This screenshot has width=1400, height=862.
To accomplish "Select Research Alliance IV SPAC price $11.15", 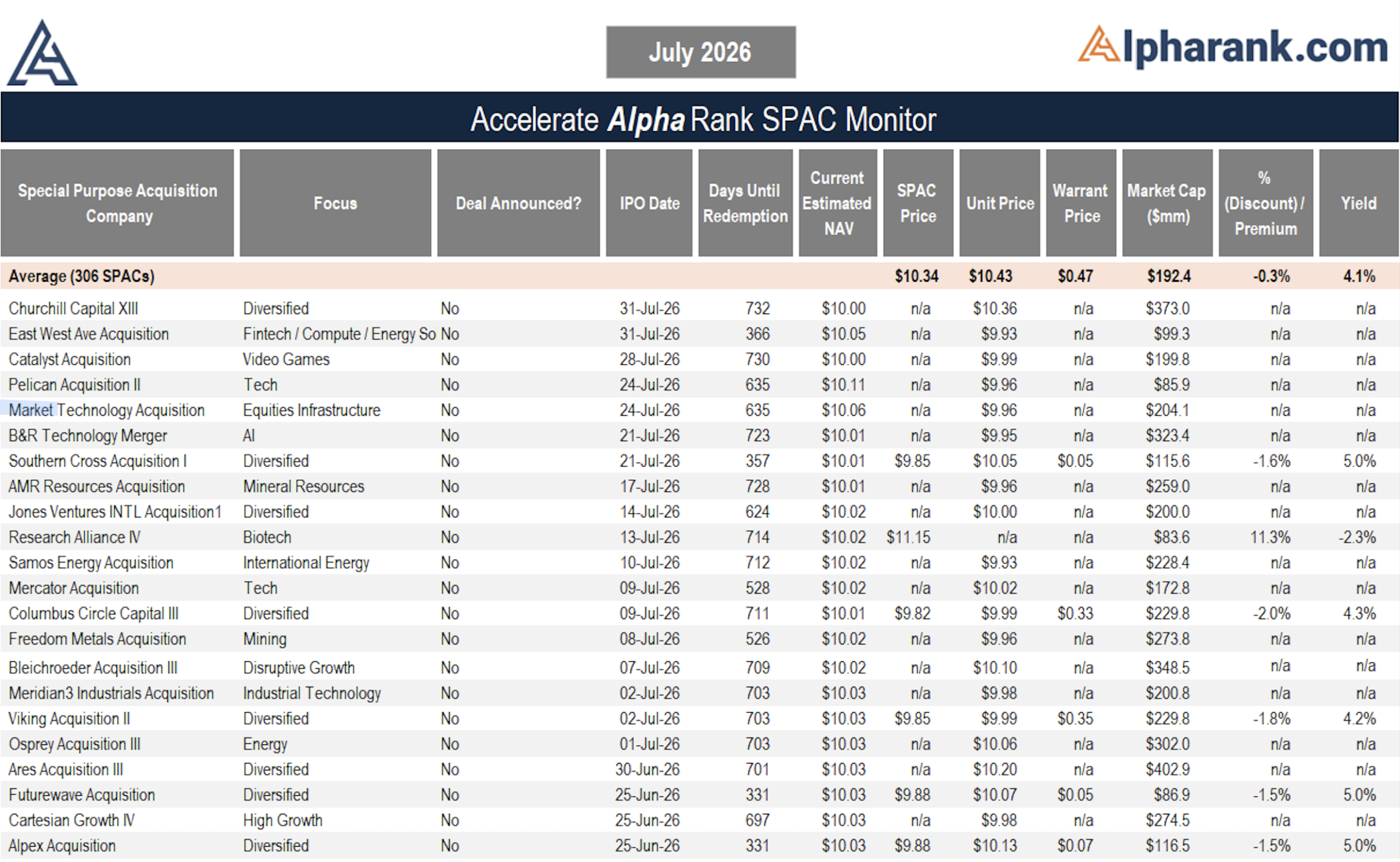I will point(908,537).
